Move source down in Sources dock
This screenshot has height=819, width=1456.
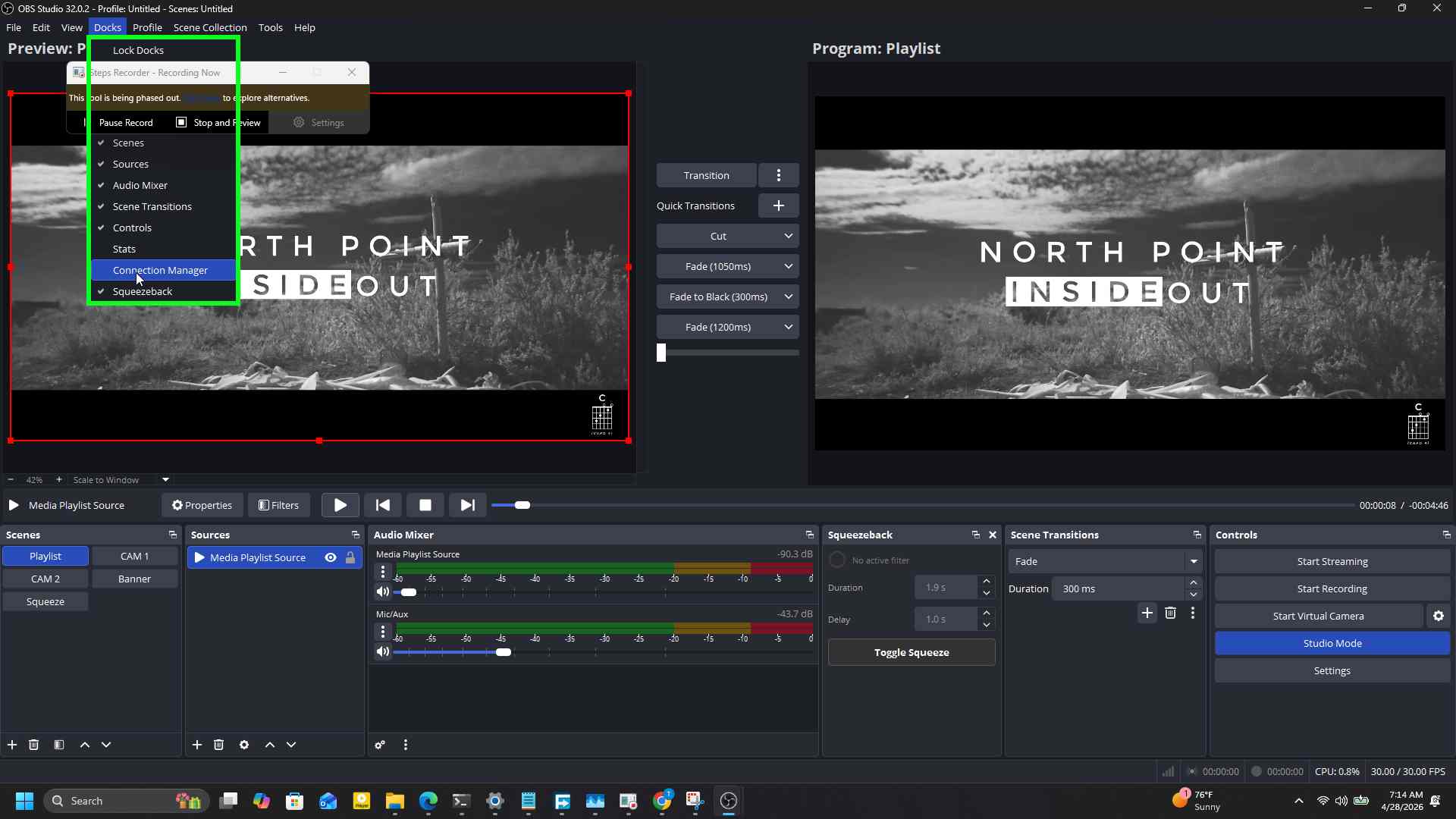pos(291,745)
